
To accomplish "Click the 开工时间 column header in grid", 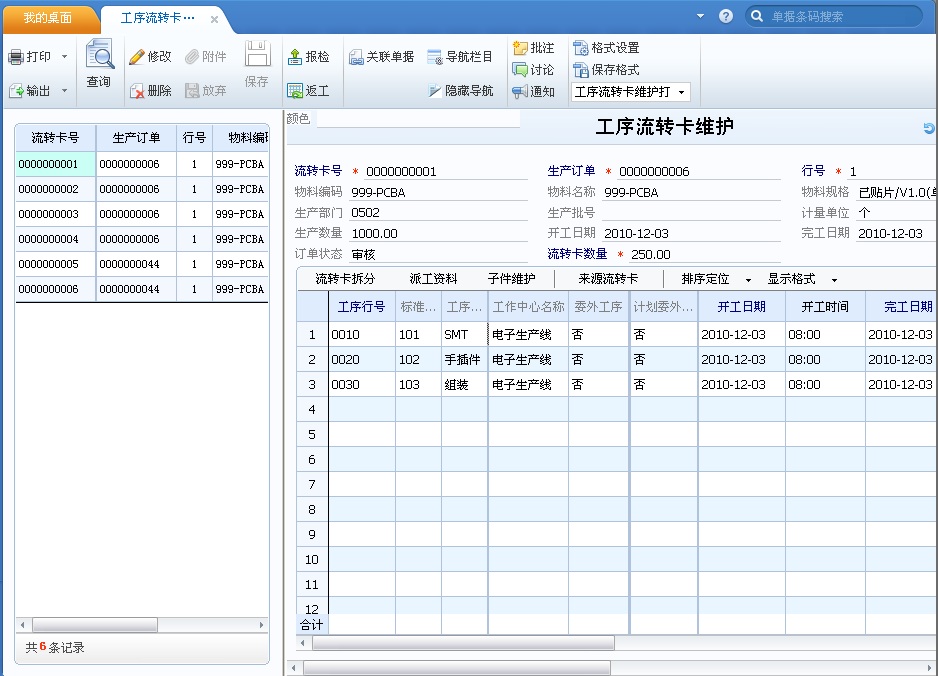I will pos(826,307).
